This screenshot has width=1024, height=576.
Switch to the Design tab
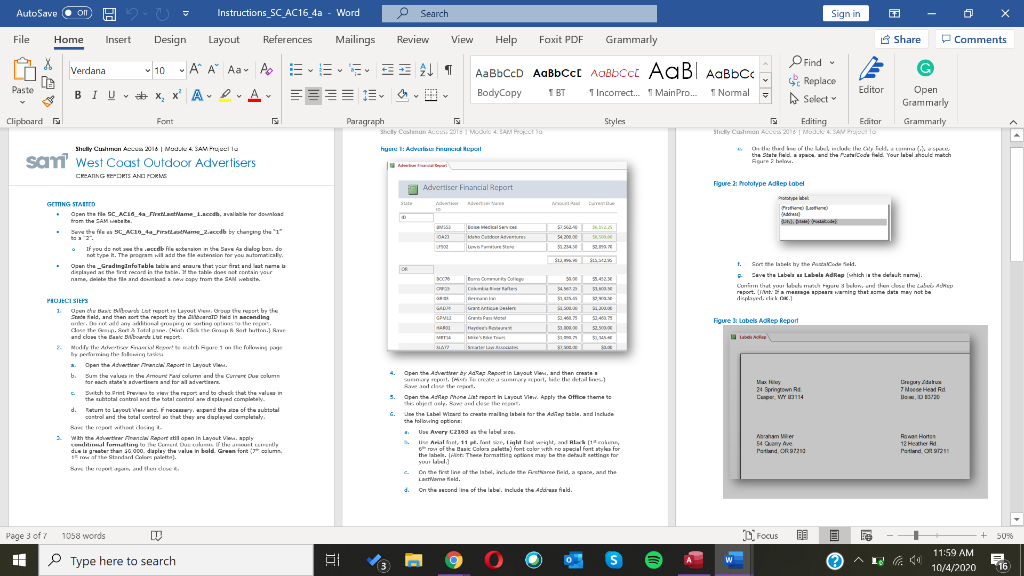[170, 39]
